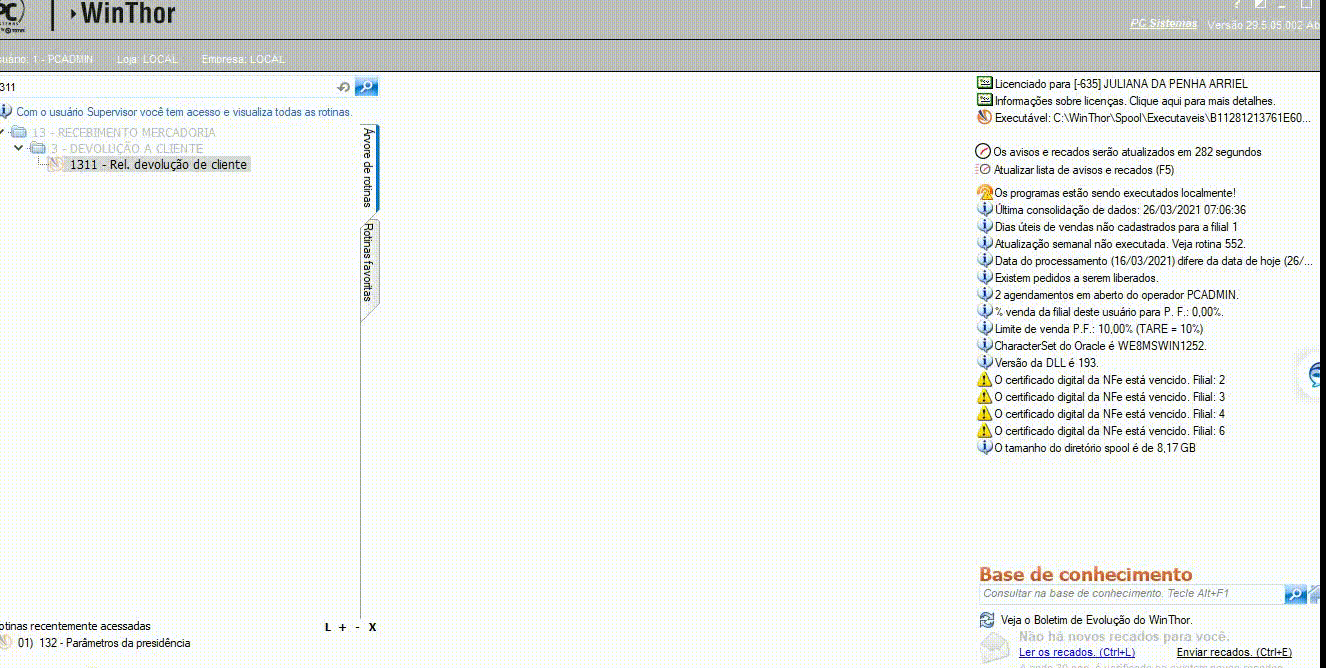Click info icon for 2 agendamentos notice
The width and height of the screenshot is (1326, 668).
pyautogui.click(x=985, y=295)
